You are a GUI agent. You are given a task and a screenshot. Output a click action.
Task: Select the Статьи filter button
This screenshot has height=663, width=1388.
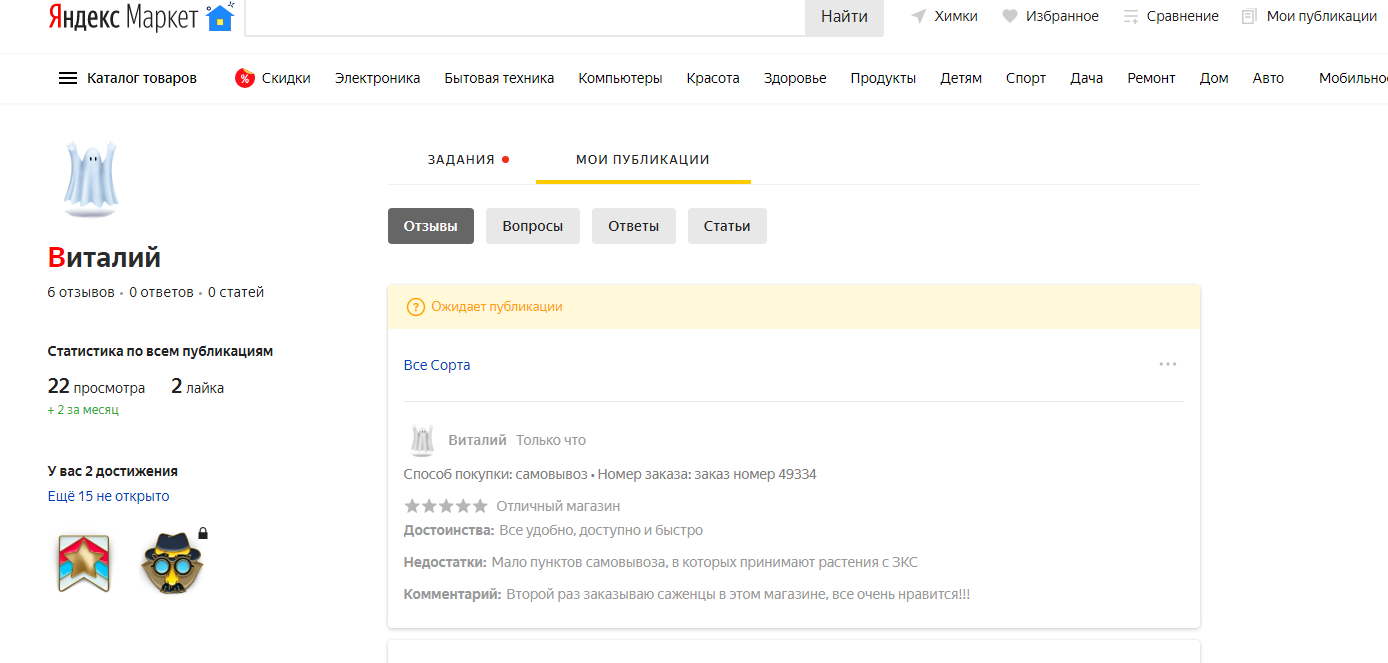click(727, 226)
